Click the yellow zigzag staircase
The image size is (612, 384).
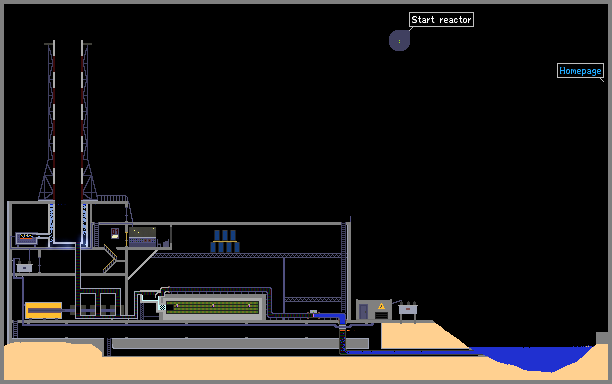pyautogui.click(x=110, y=258)
